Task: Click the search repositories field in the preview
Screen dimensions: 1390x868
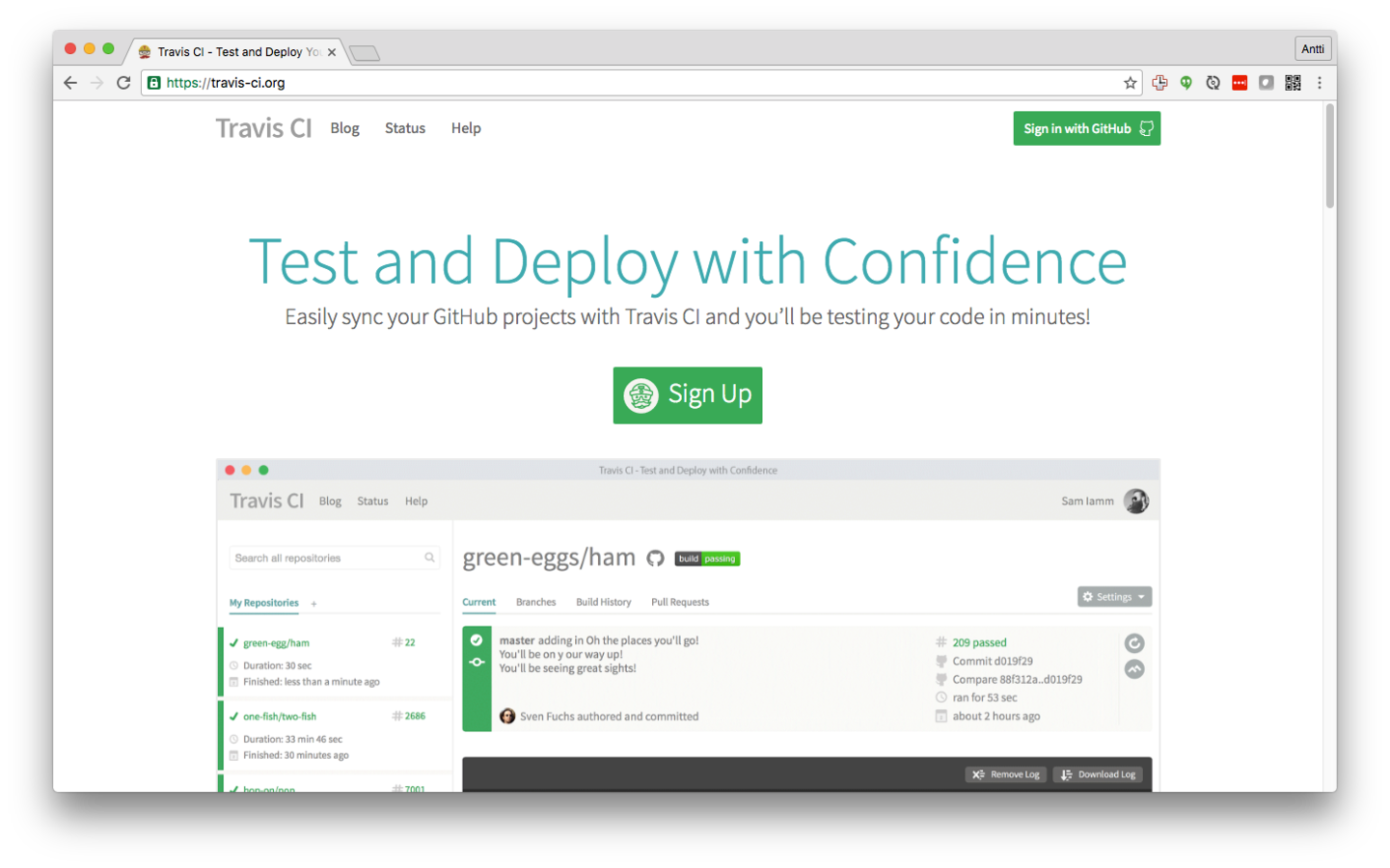Action: [334, 557]
